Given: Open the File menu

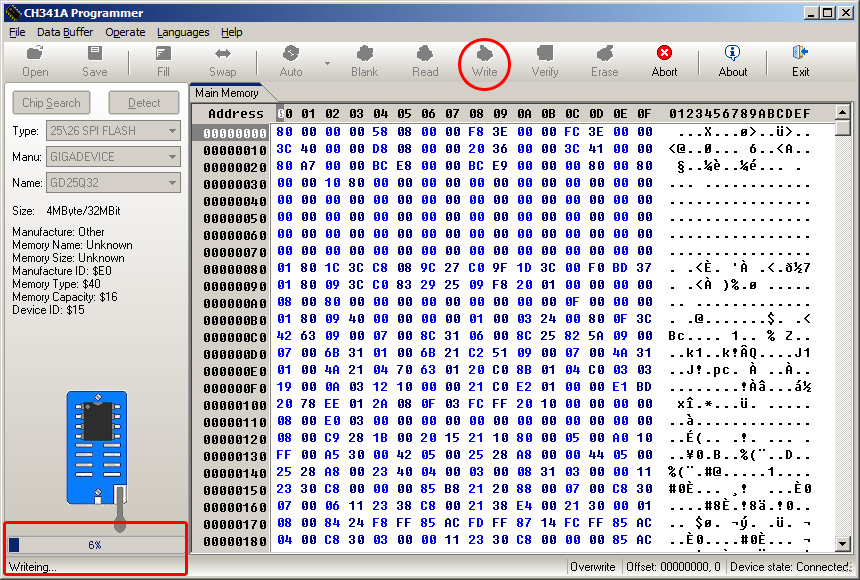Looking at the screenshot, I should click(17, 32).
